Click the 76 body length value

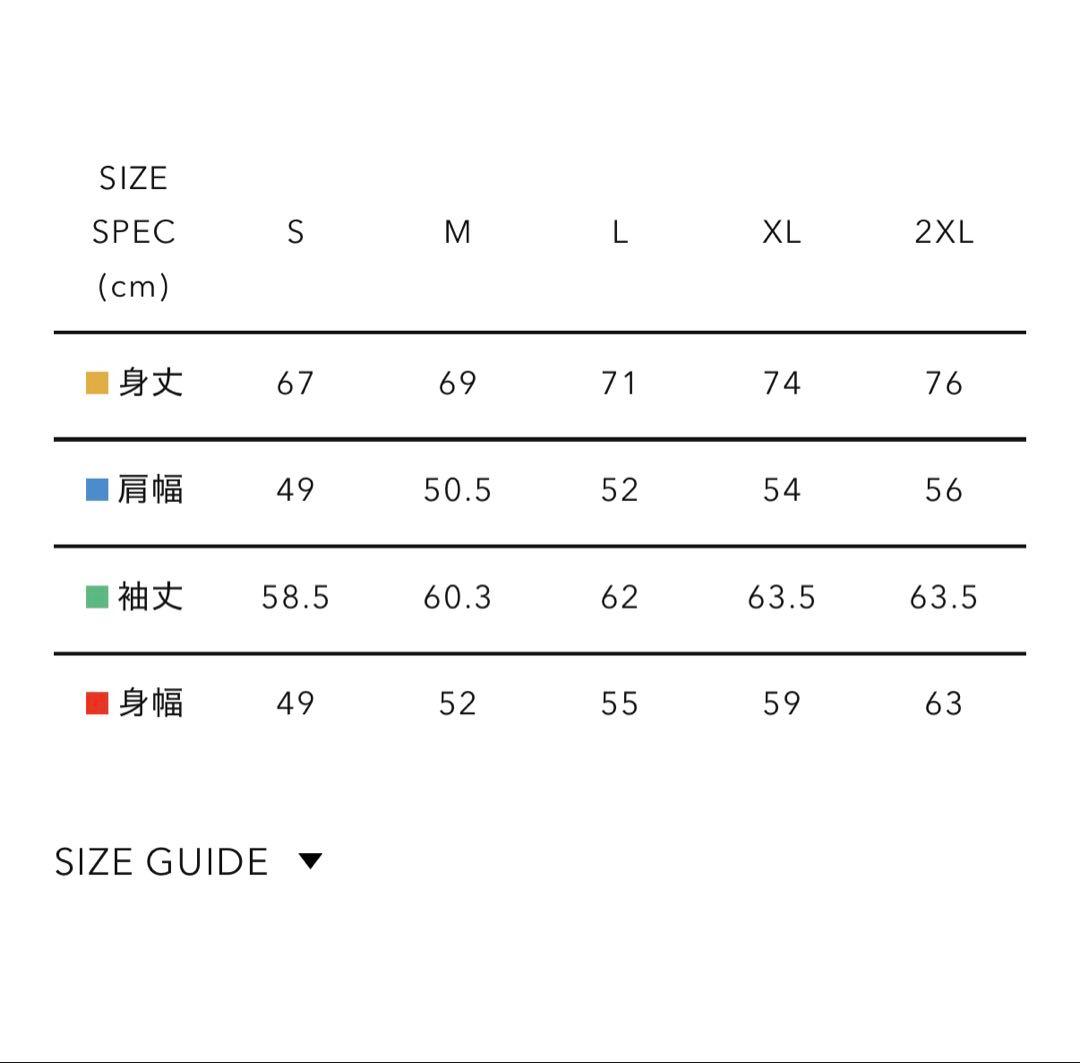(x=944, y=383)
